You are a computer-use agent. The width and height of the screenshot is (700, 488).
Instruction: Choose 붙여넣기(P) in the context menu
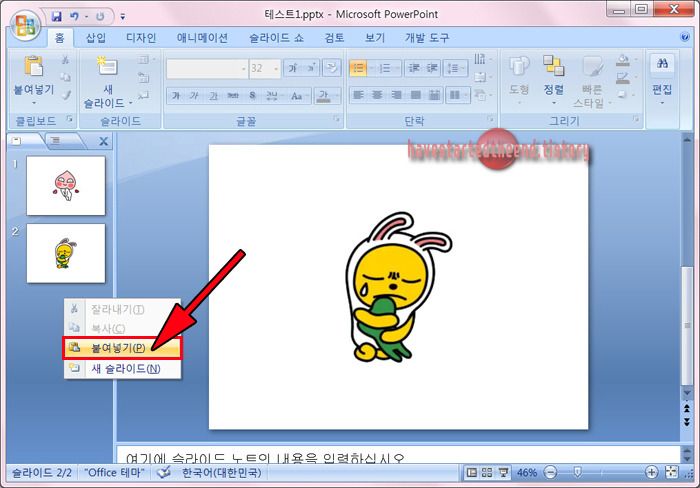coord(122,348)
